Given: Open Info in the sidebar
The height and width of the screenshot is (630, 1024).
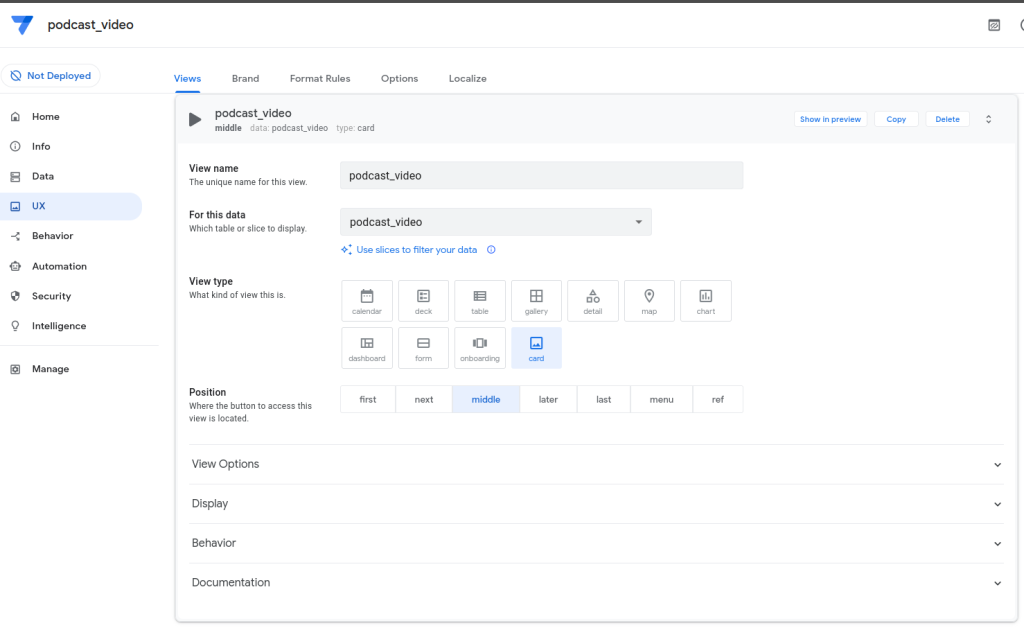Looking at the screenshot, I should 71,146.
